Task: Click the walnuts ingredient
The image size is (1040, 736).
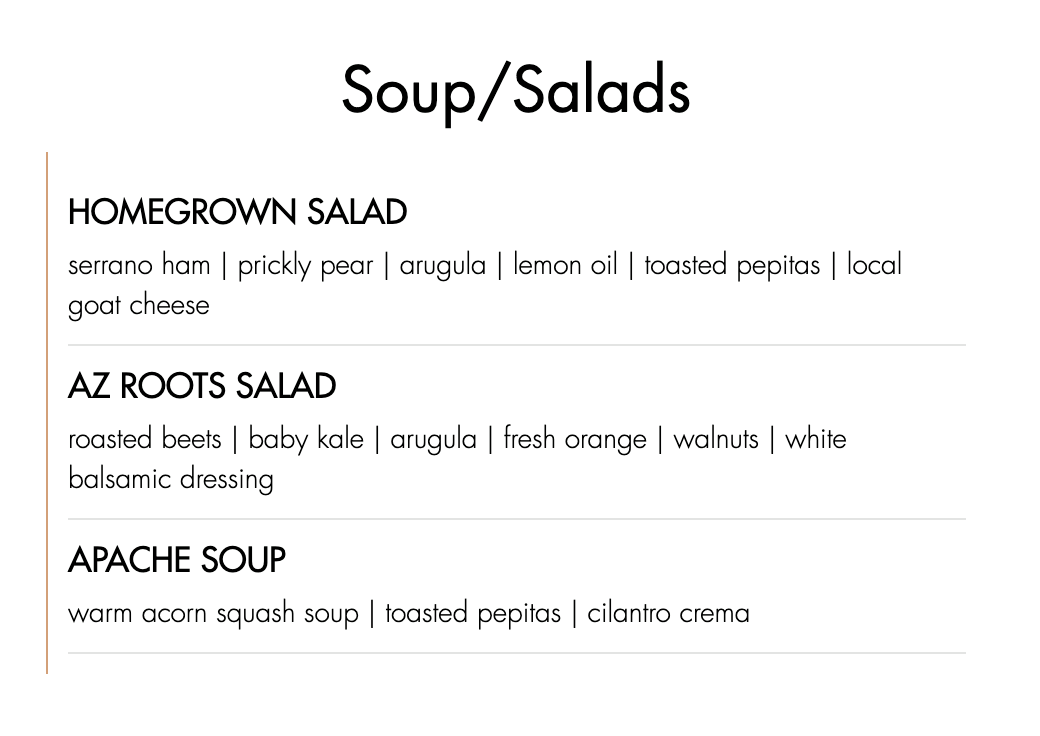Action: pos(716,439)
